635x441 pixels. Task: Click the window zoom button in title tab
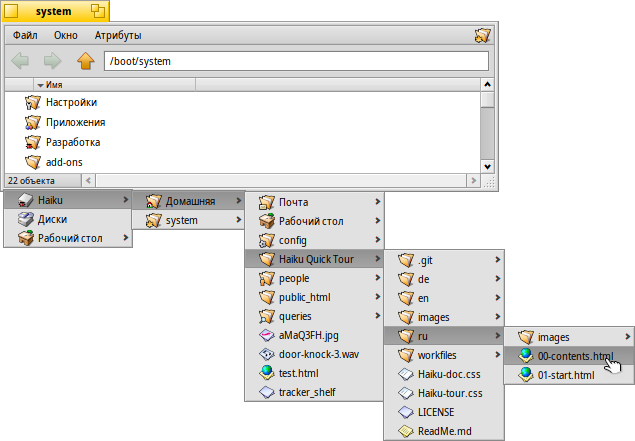click(x=98, y=12)
